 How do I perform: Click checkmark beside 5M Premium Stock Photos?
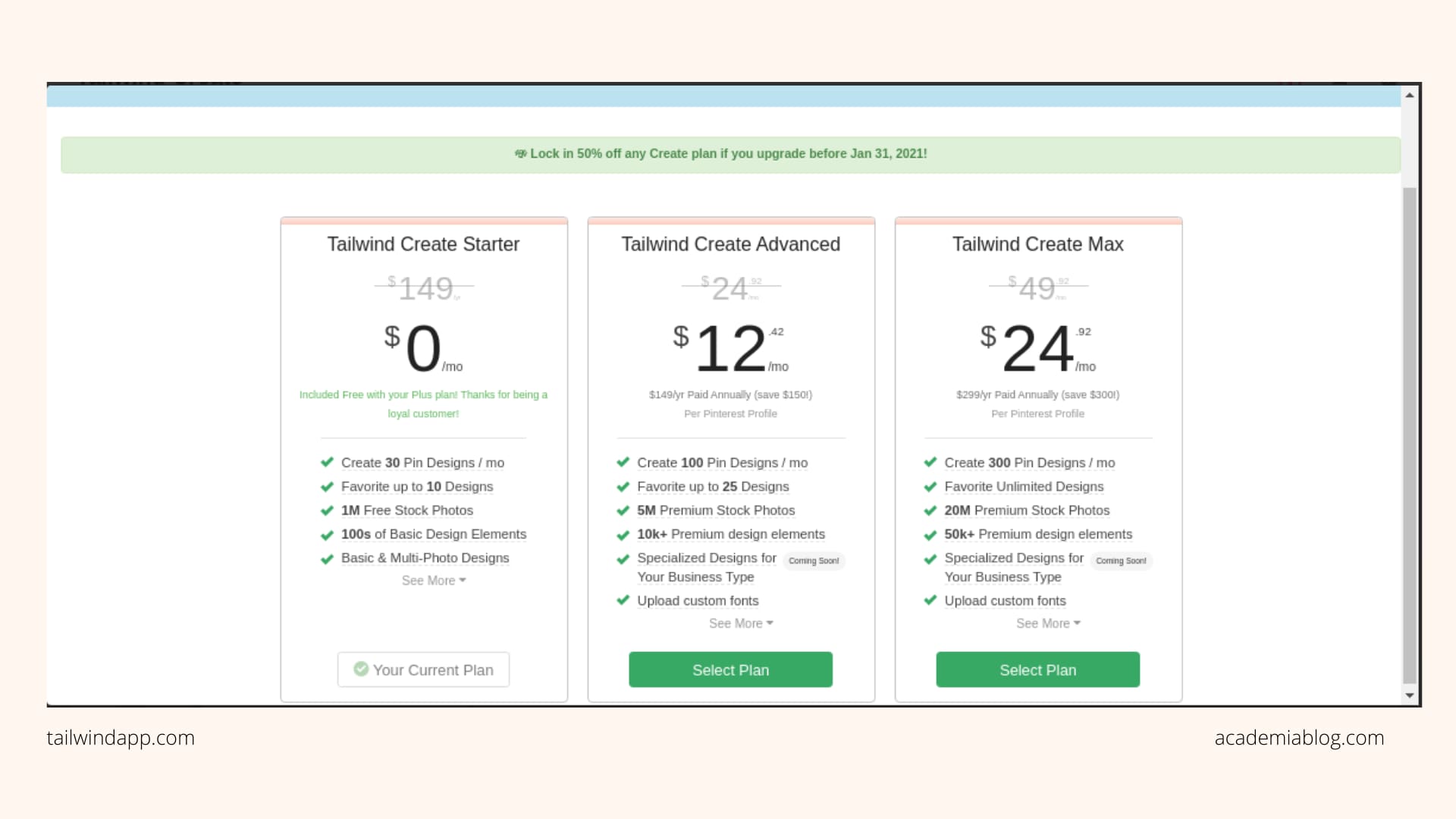point(623,510)
